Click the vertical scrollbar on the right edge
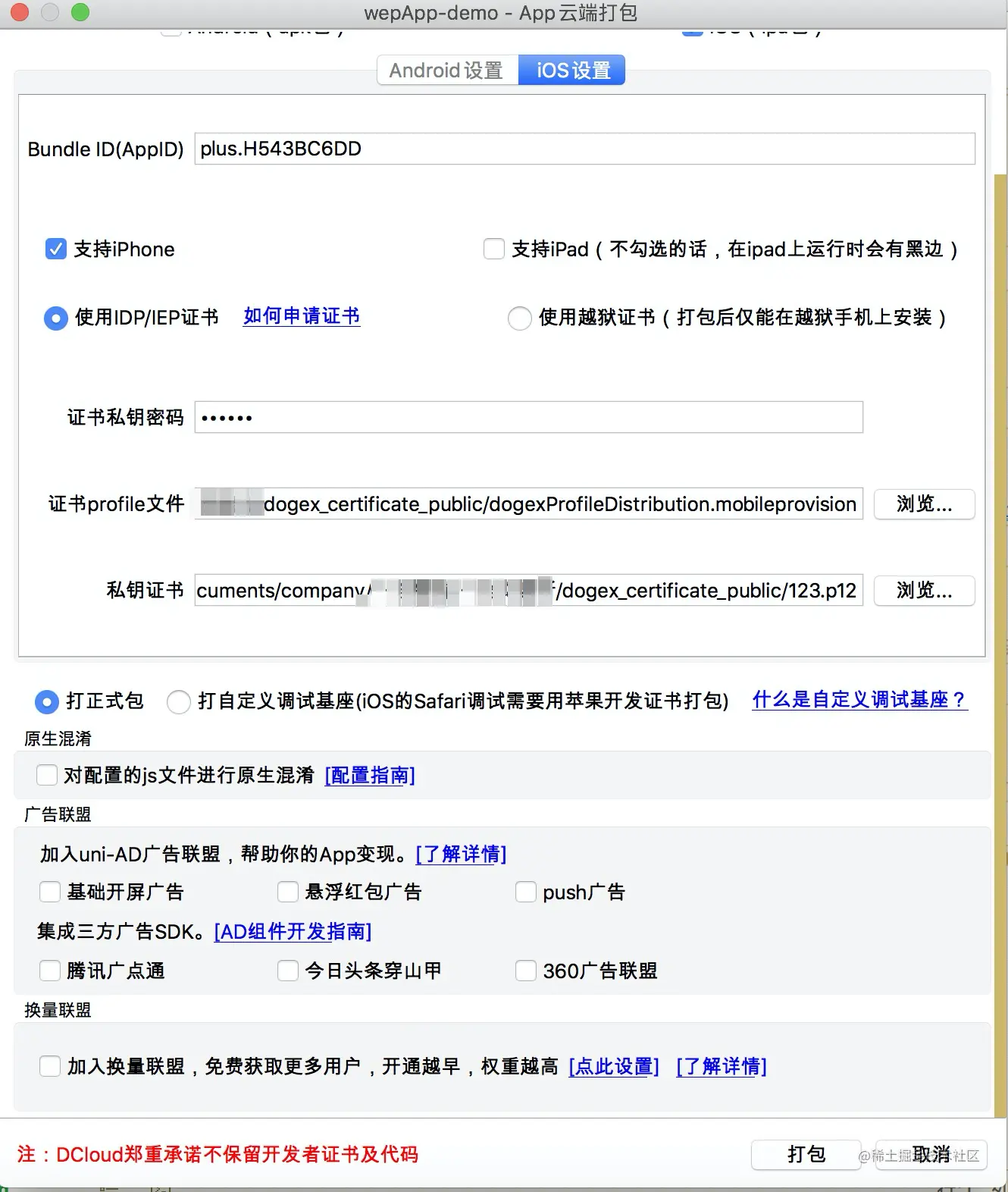1008x1192 pixels. (x=1000, y=645)
